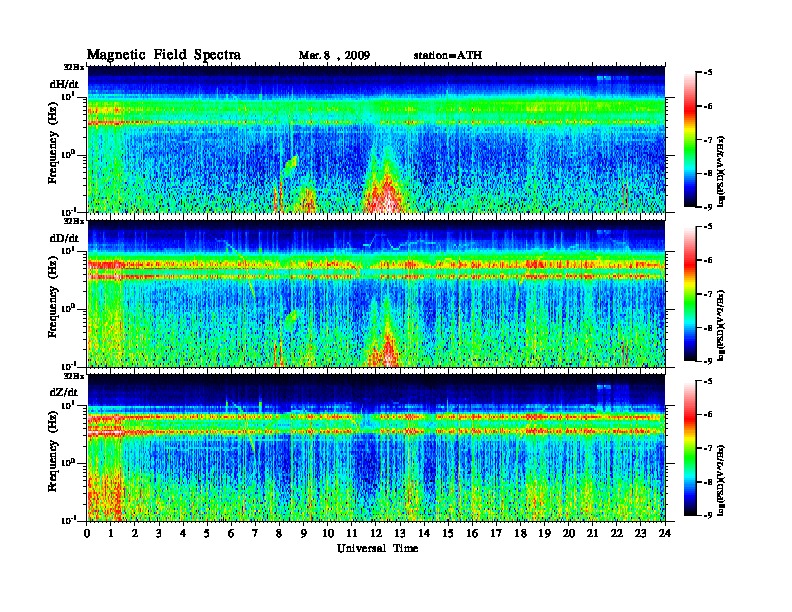
Task: Click the '32Hz' label atop the dH/dt panel
Action: pos(73,67)
